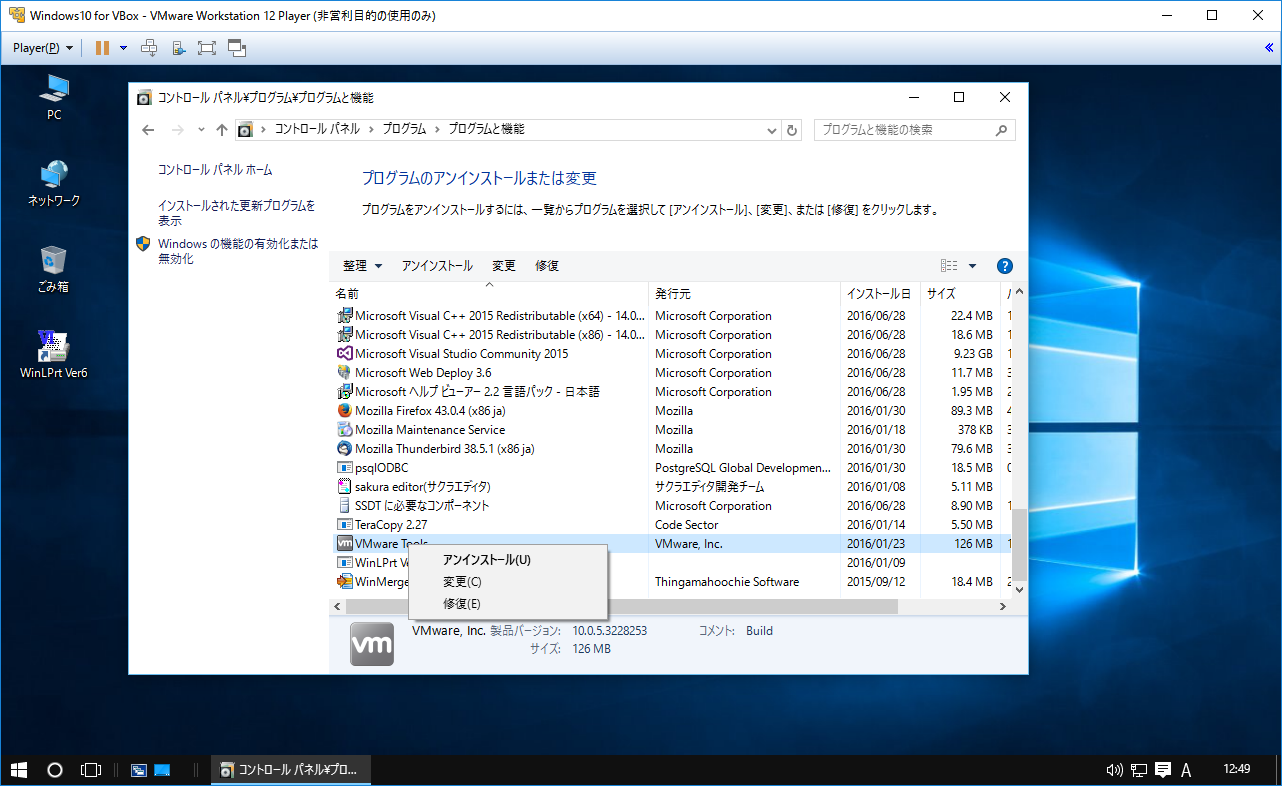Click the Unity mode icon in VMware toolbar
Viewport: 1282px width, 786px height.
click(x=237, y=48)
